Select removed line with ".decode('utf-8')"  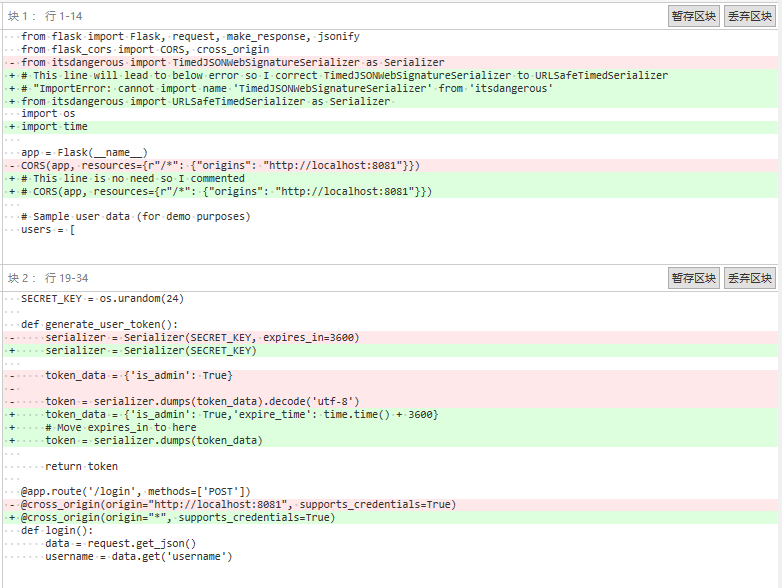click(x=391, y=401)
